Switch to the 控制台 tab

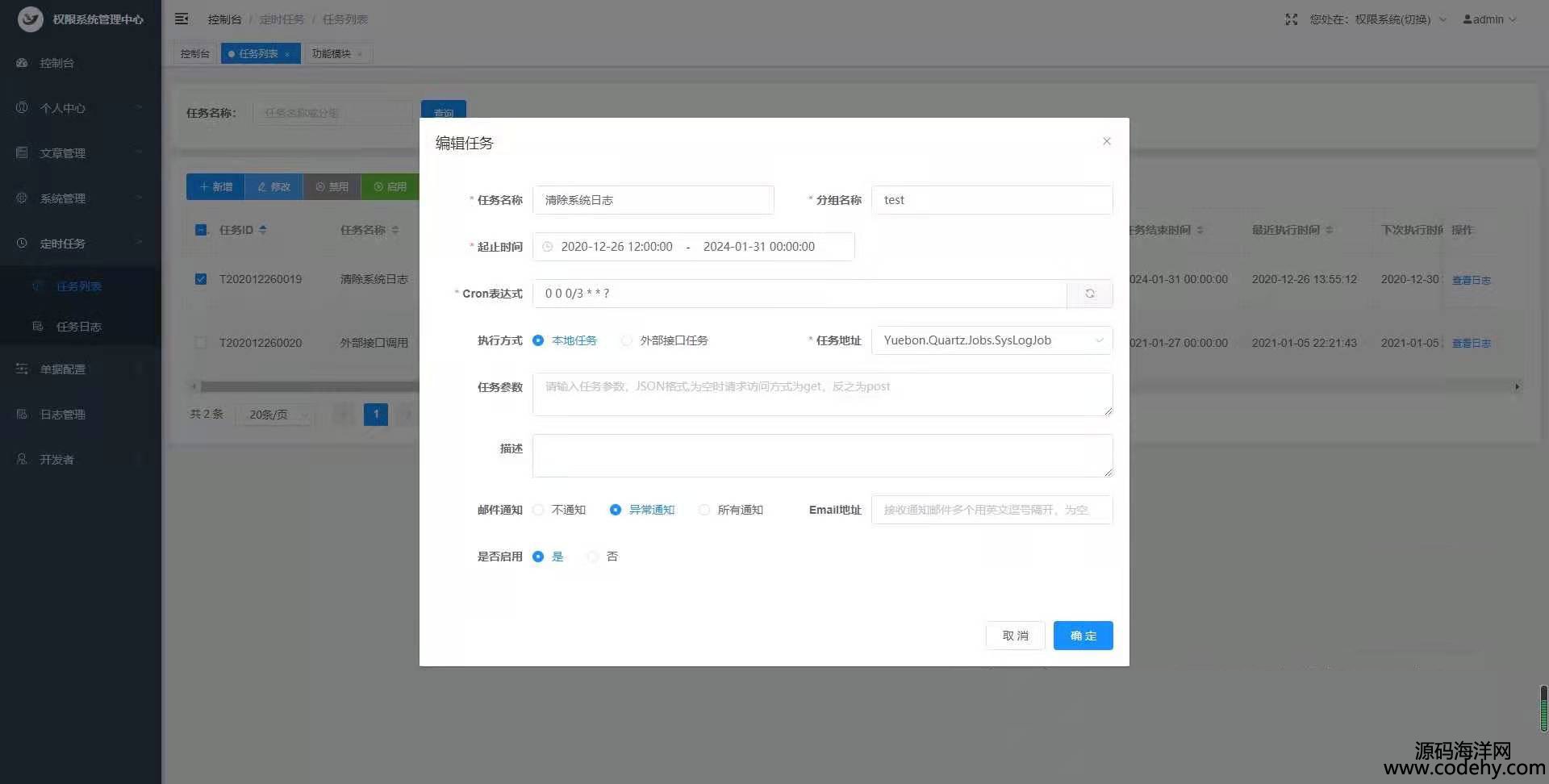194,54
